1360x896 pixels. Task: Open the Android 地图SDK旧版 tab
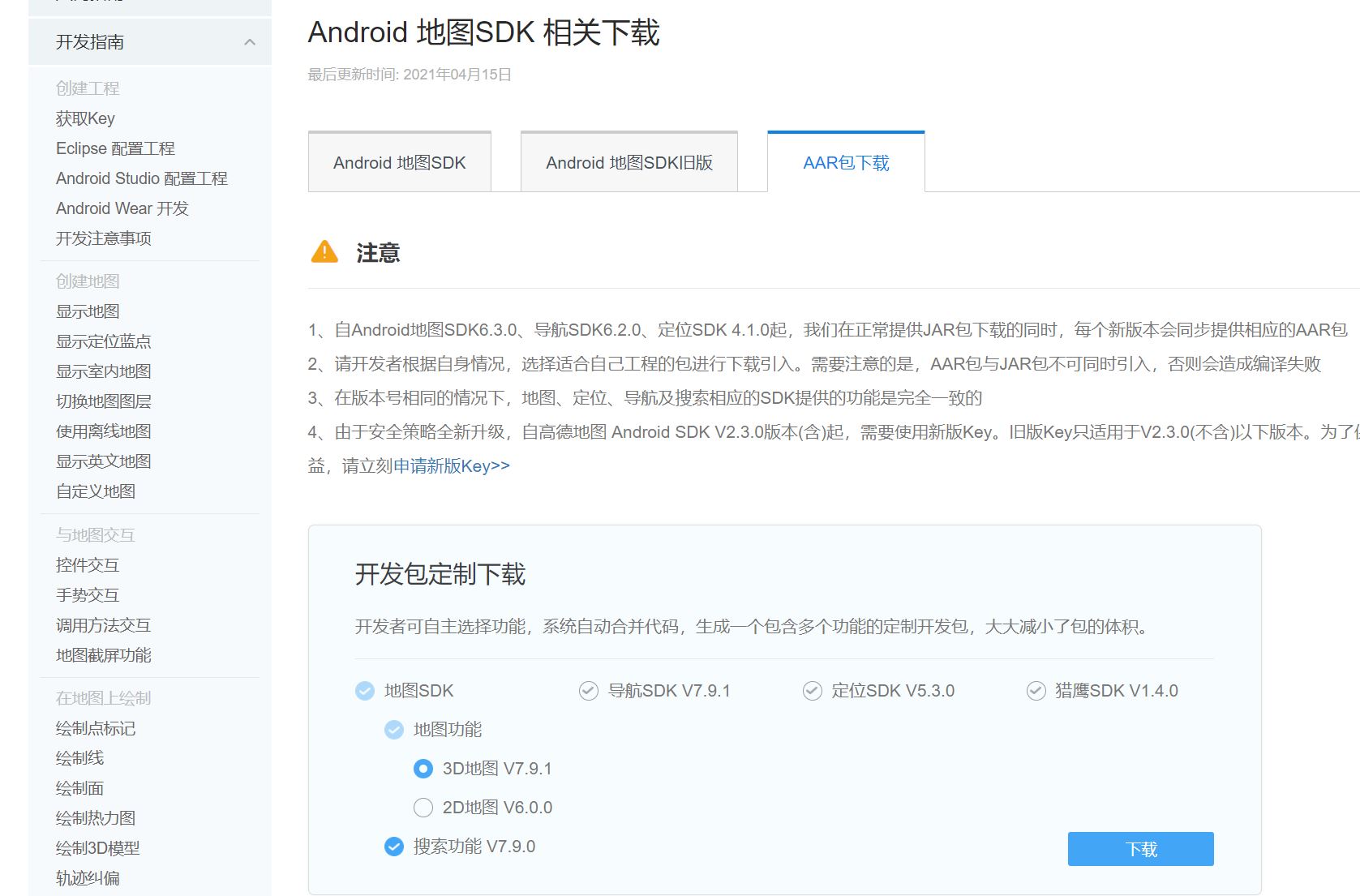[629, 162]
